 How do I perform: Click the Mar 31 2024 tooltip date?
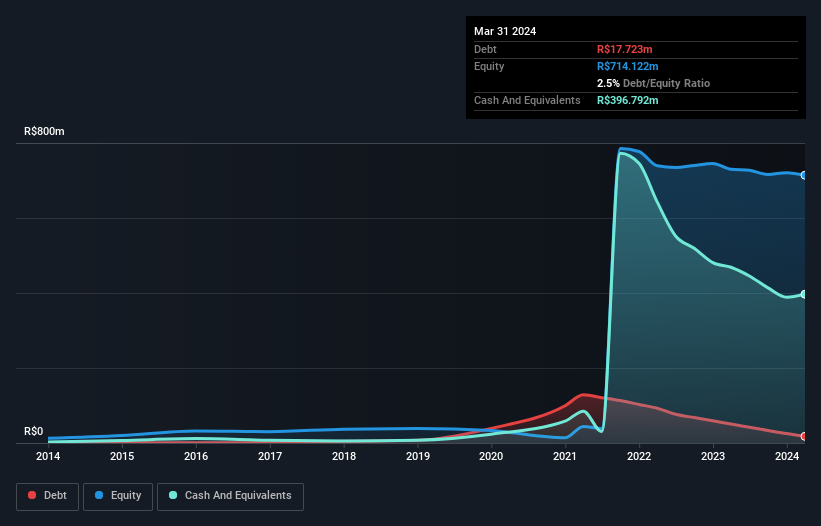505,31
